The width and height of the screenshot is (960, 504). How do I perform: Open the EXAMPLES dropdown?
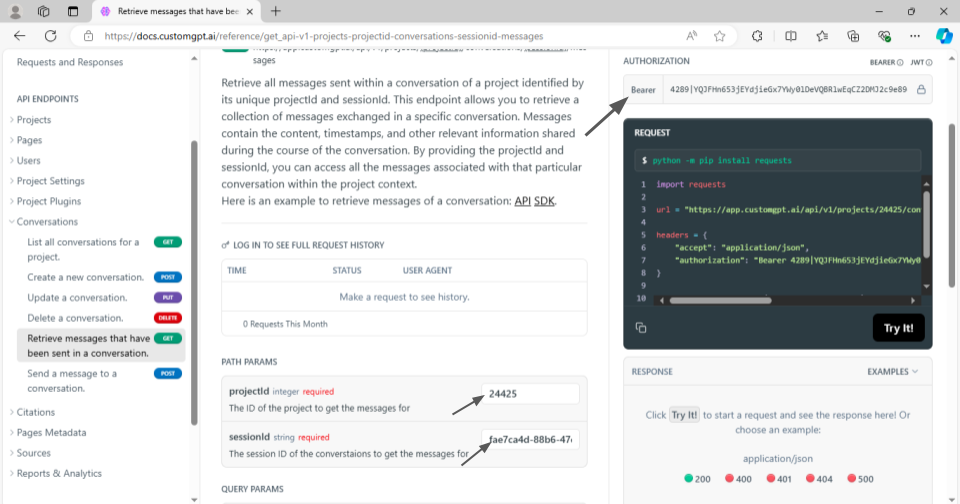click(893, 372)
